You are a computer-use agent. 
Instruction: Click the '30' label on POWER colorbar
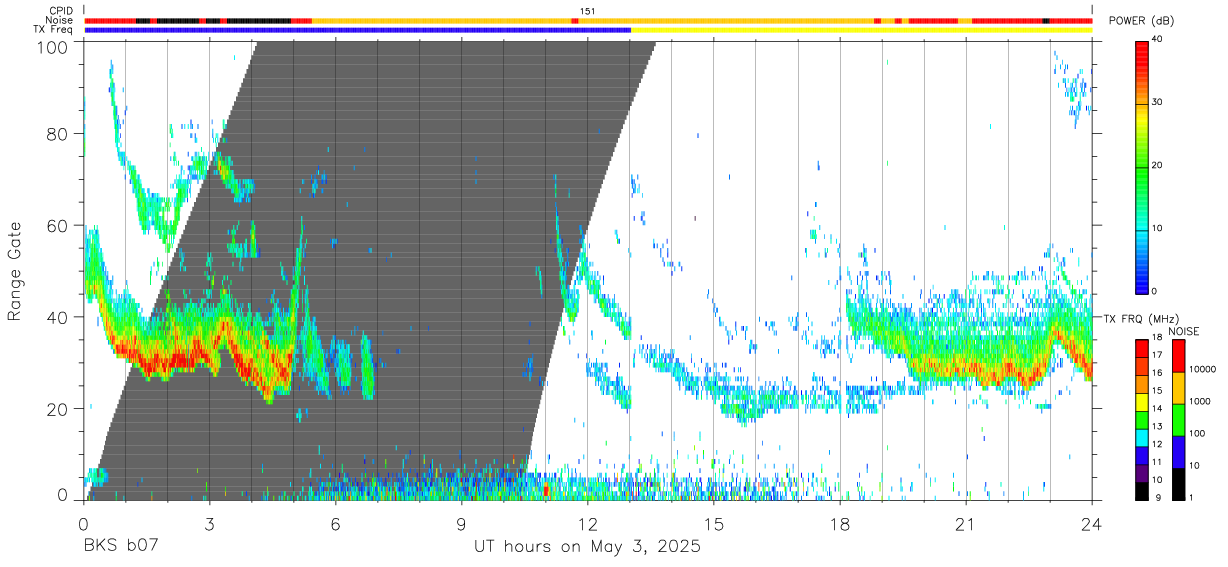click(1159, 103)
